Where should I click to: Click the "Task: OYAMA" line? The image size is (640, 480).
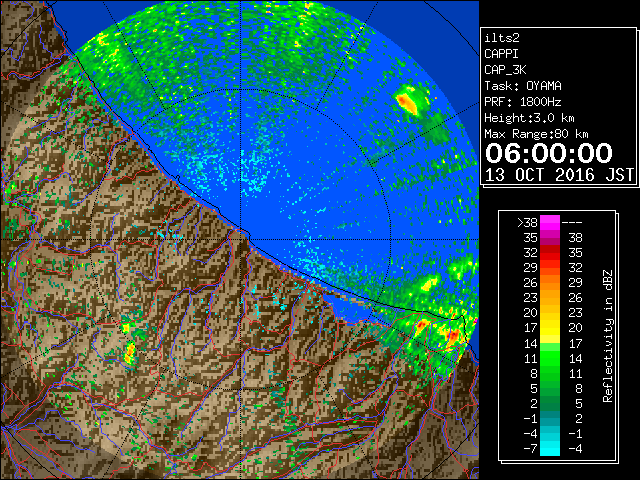pyautogui.click(x=523, y=86)
